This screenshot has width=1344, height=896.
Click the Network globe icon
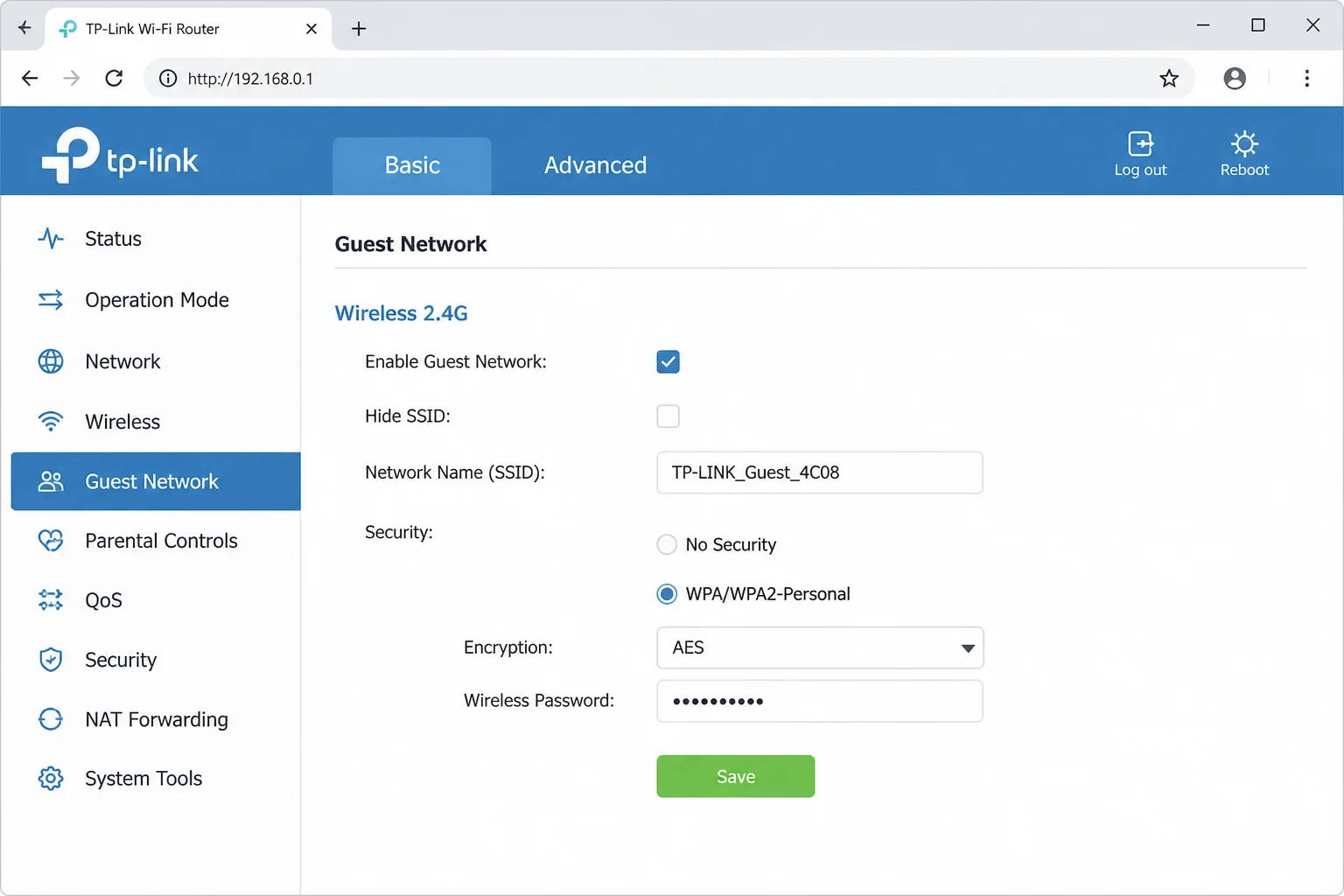(51, 361)
